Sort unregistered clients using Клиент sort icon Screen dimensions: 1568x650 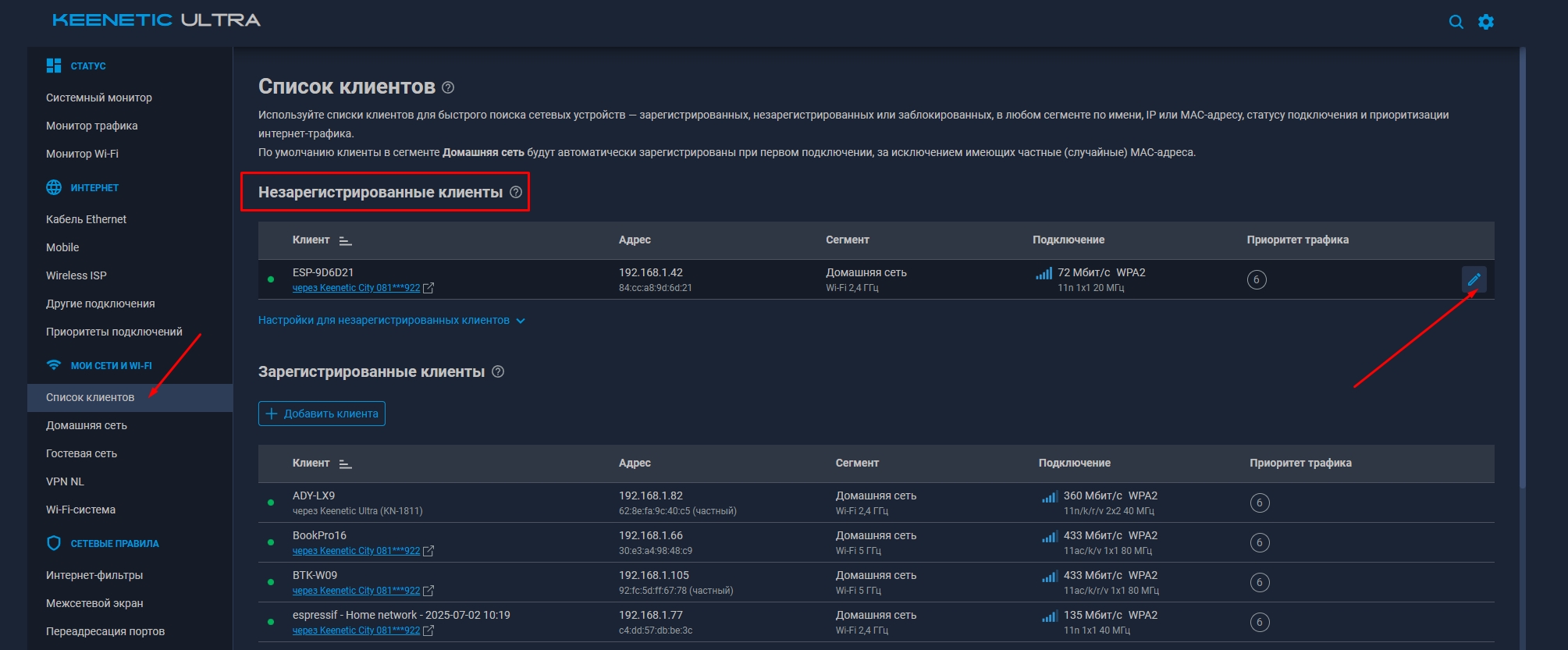(x=346, y=240)
